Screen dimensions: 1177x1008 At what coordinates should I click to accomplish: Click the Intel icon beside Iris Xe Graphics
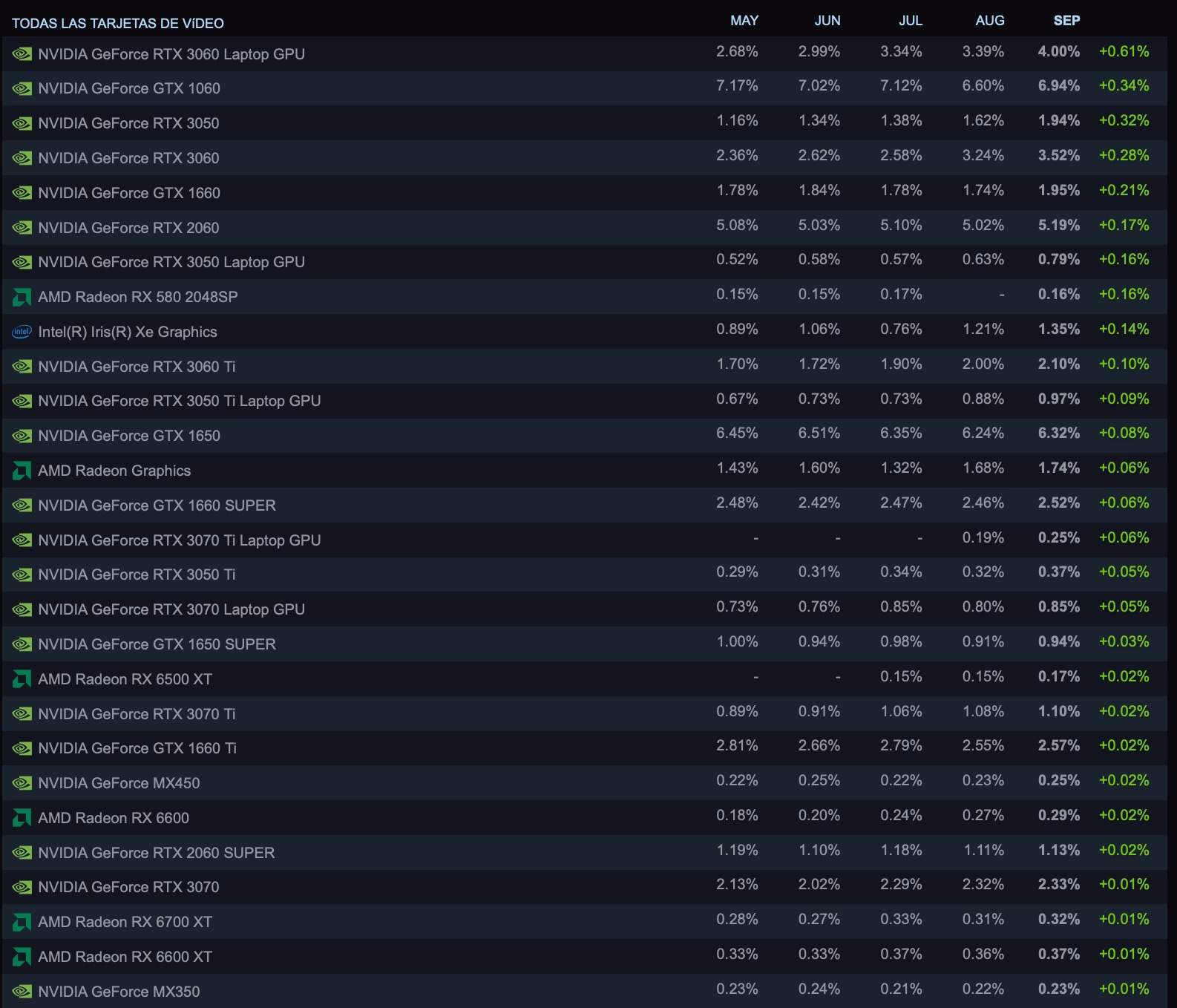tap(22, 332)
